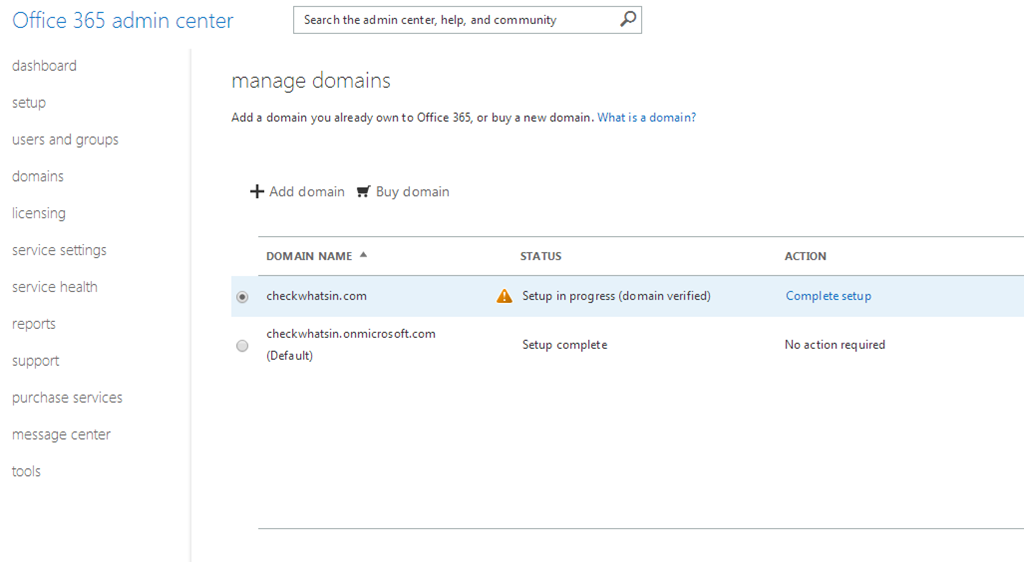Open the message center

pyautogui.click(x=61, y=435)
